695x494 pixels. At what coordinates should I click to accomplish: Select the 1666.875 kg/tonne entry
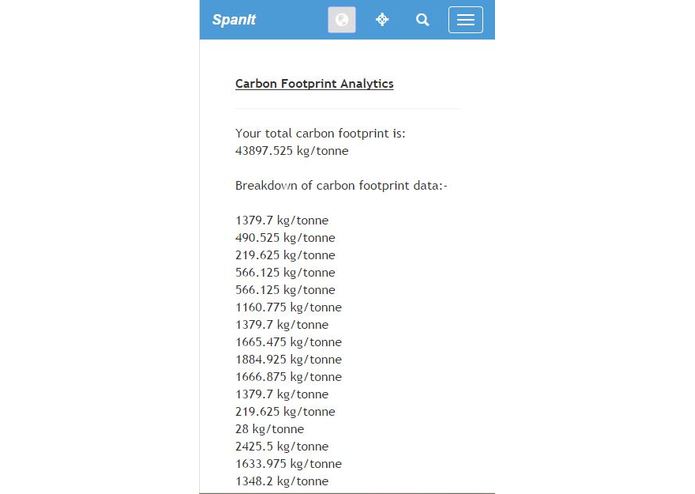click(x=289, y=377)
